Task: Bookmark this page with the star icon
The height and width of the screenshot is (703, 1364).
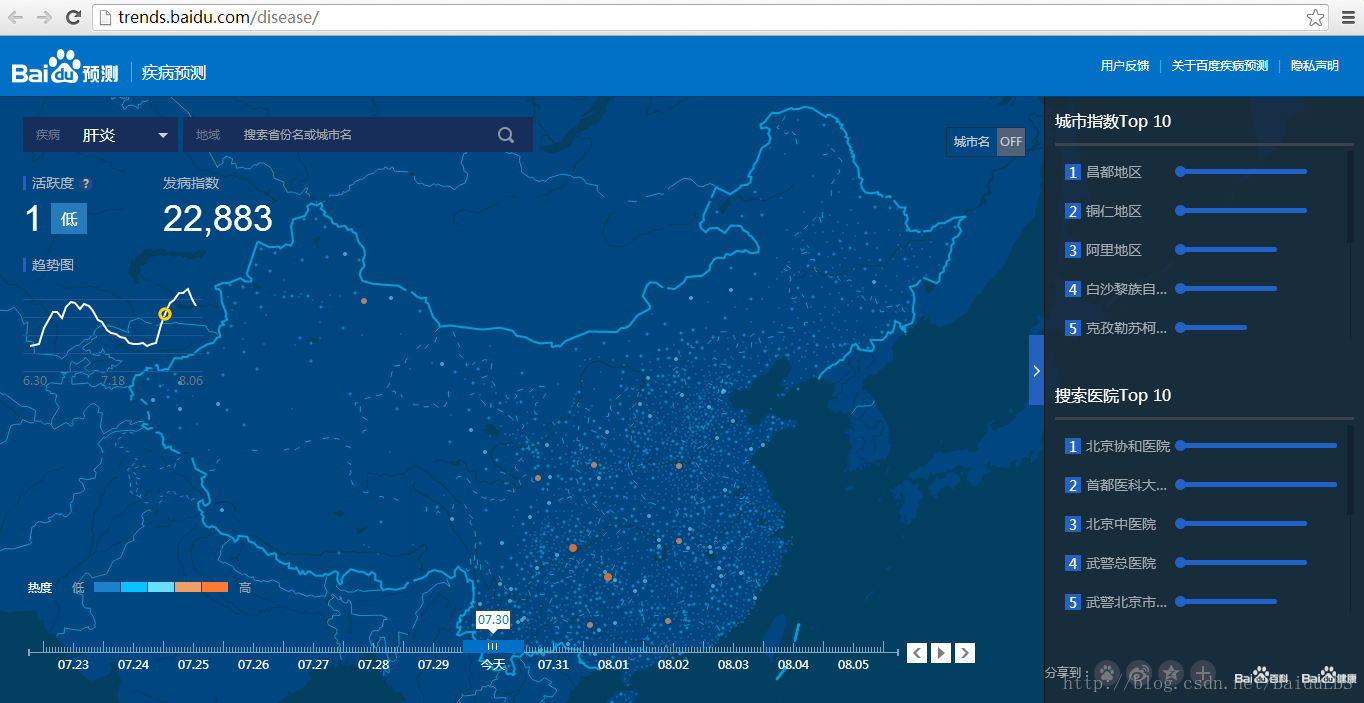Action: pos(1315,17)
